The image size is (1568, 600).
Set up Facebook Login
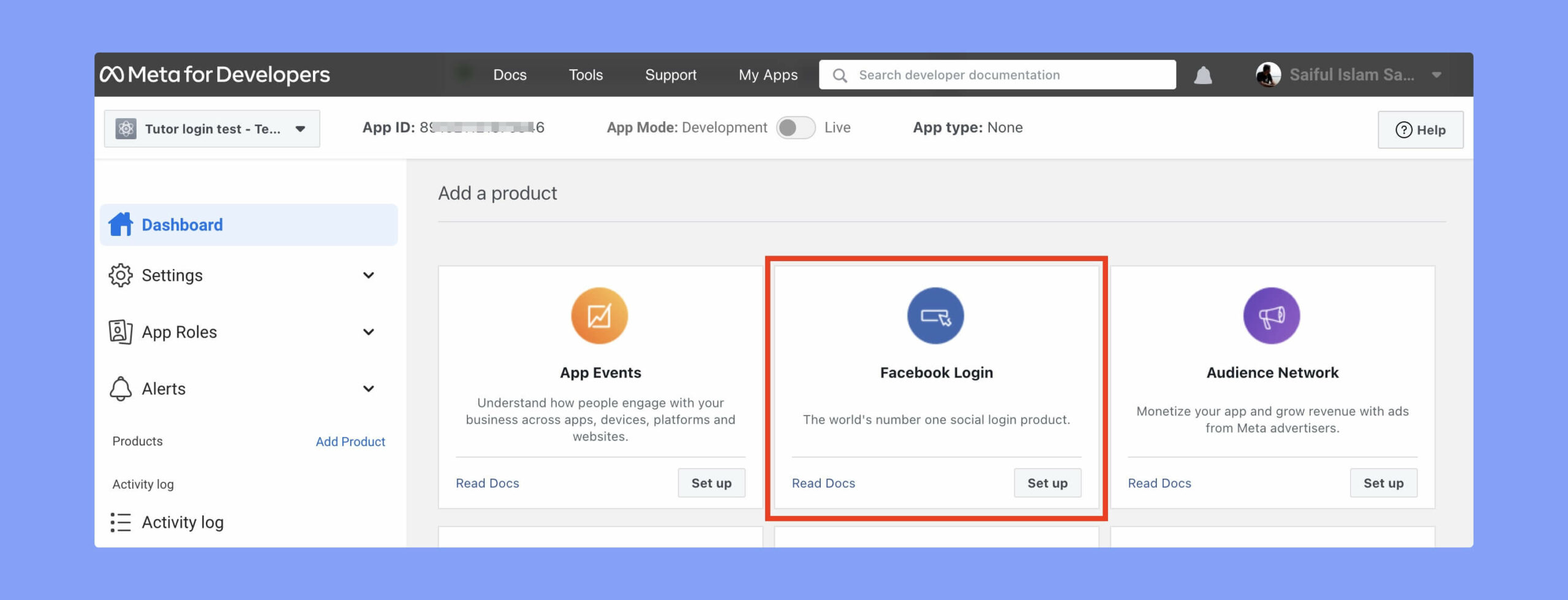1047,483
